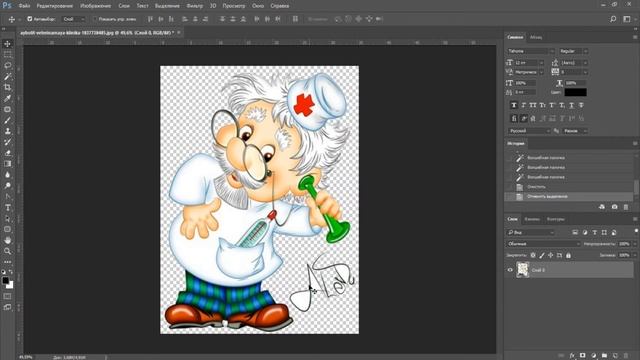Open auto-select target Слой dropdown
The image size is (640, 360).
tap(74, 19)
